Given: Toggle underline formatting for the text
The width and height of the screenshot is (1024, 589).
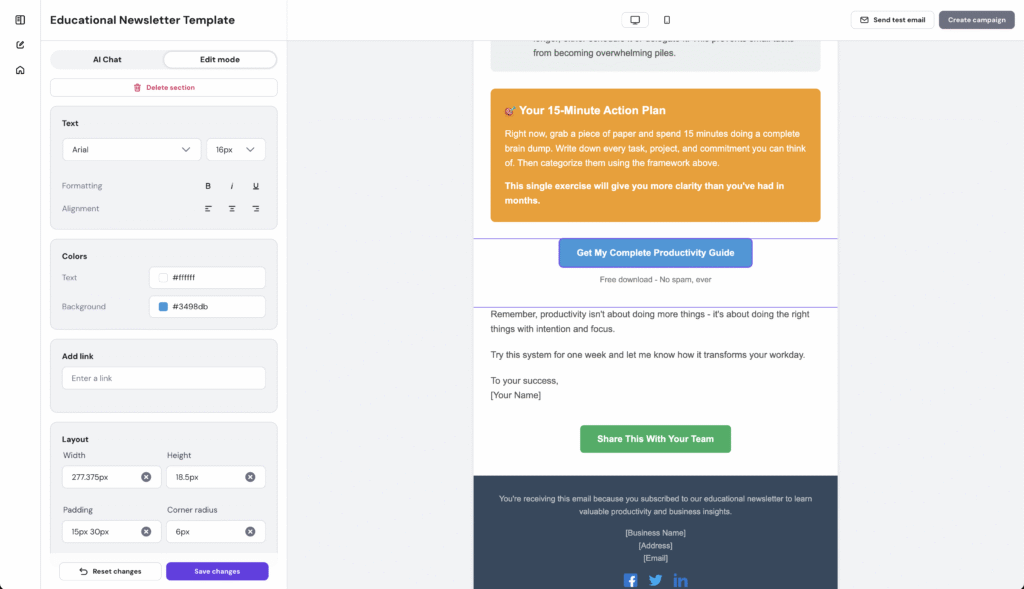Looking at the screenshot, I should click(x=255, y=185).
